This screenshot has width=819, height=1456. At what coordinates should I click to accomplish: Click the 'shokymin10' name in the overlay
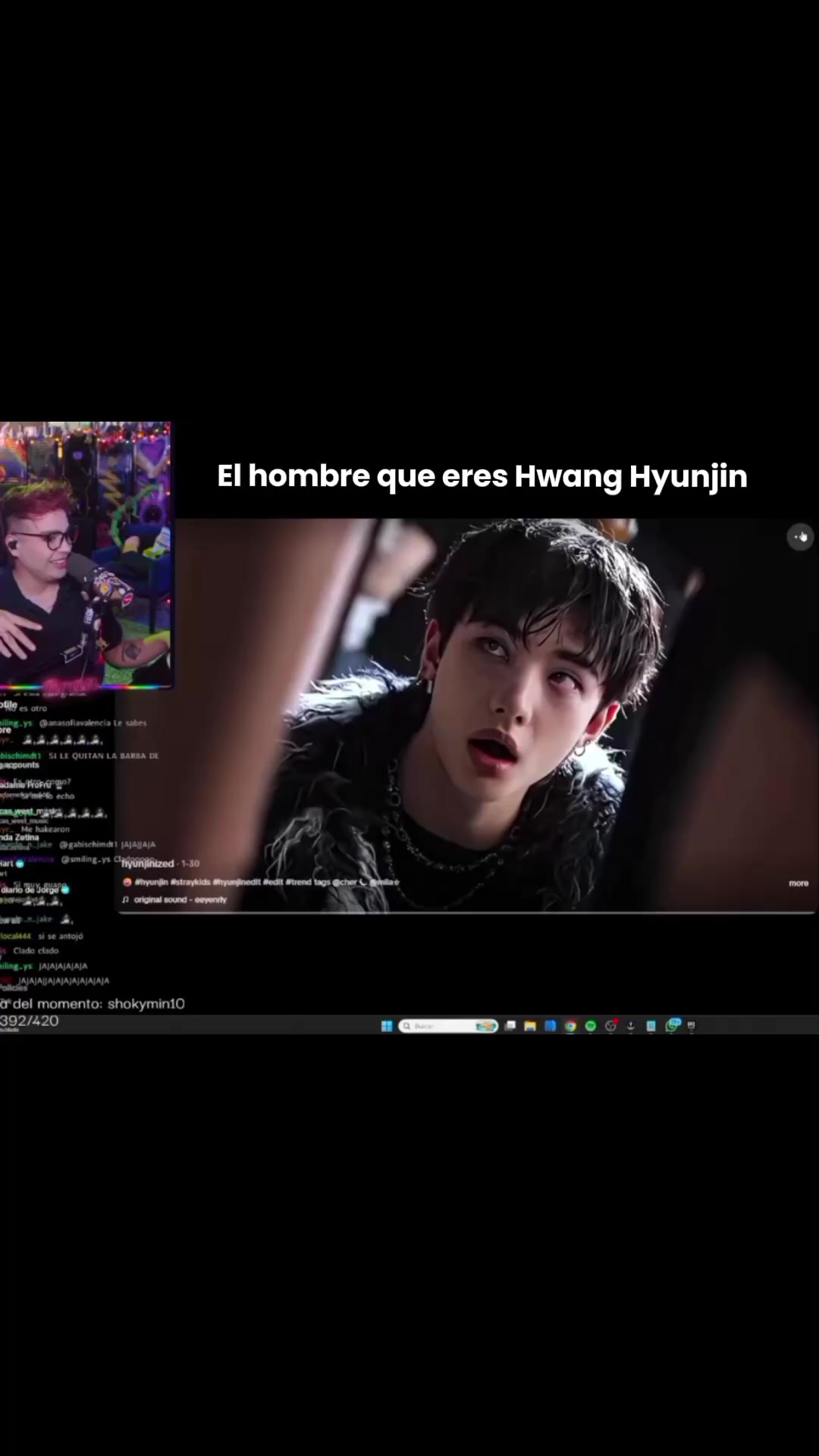point(146,1004)
